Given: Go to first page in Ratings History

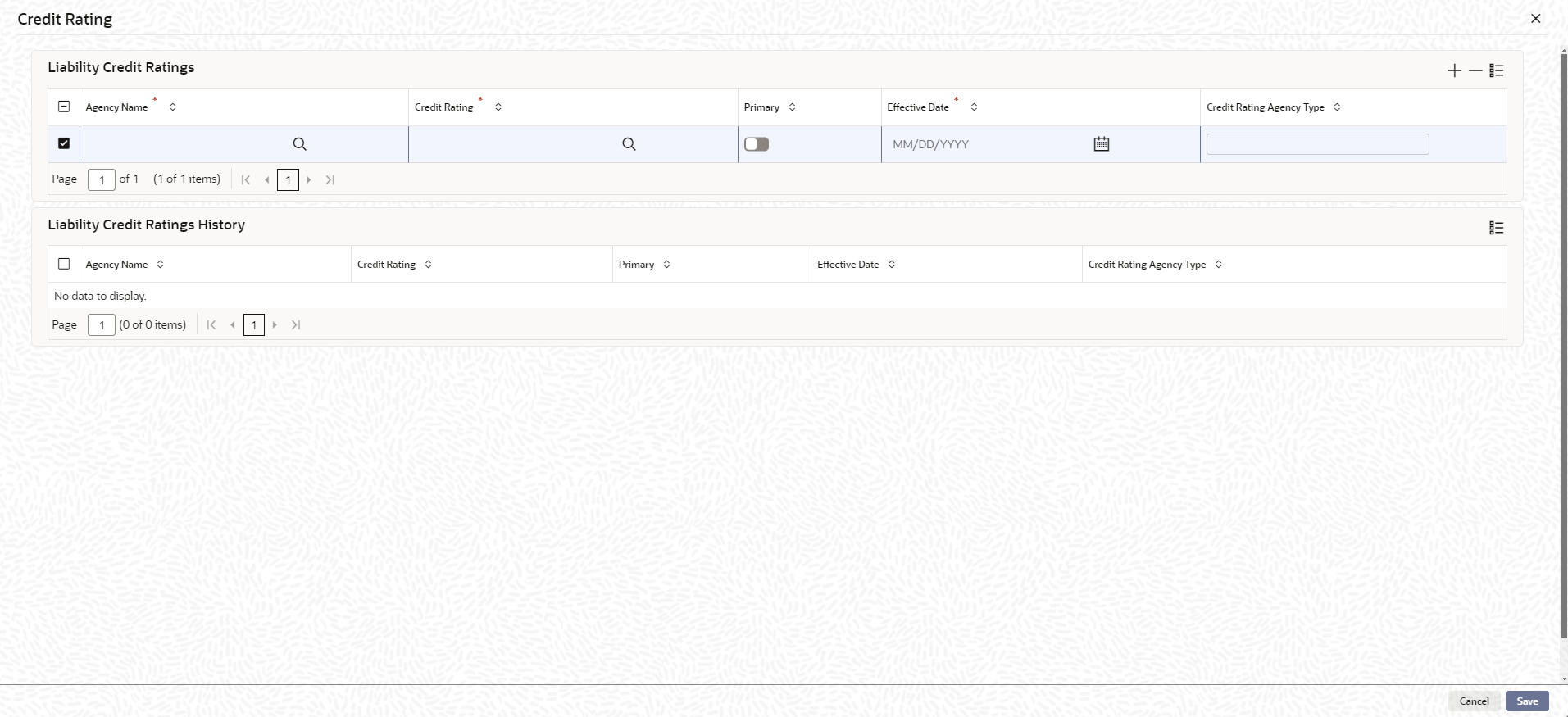Looking at the screenshot, I should [211, 325].
